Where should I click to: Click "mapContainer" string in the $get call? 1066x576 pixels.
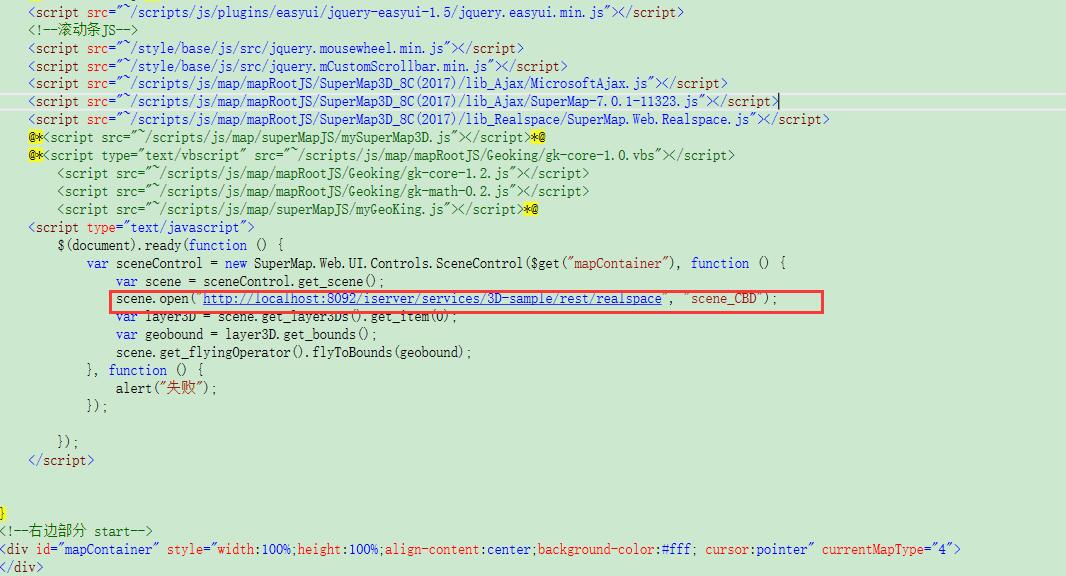[618, 263]
